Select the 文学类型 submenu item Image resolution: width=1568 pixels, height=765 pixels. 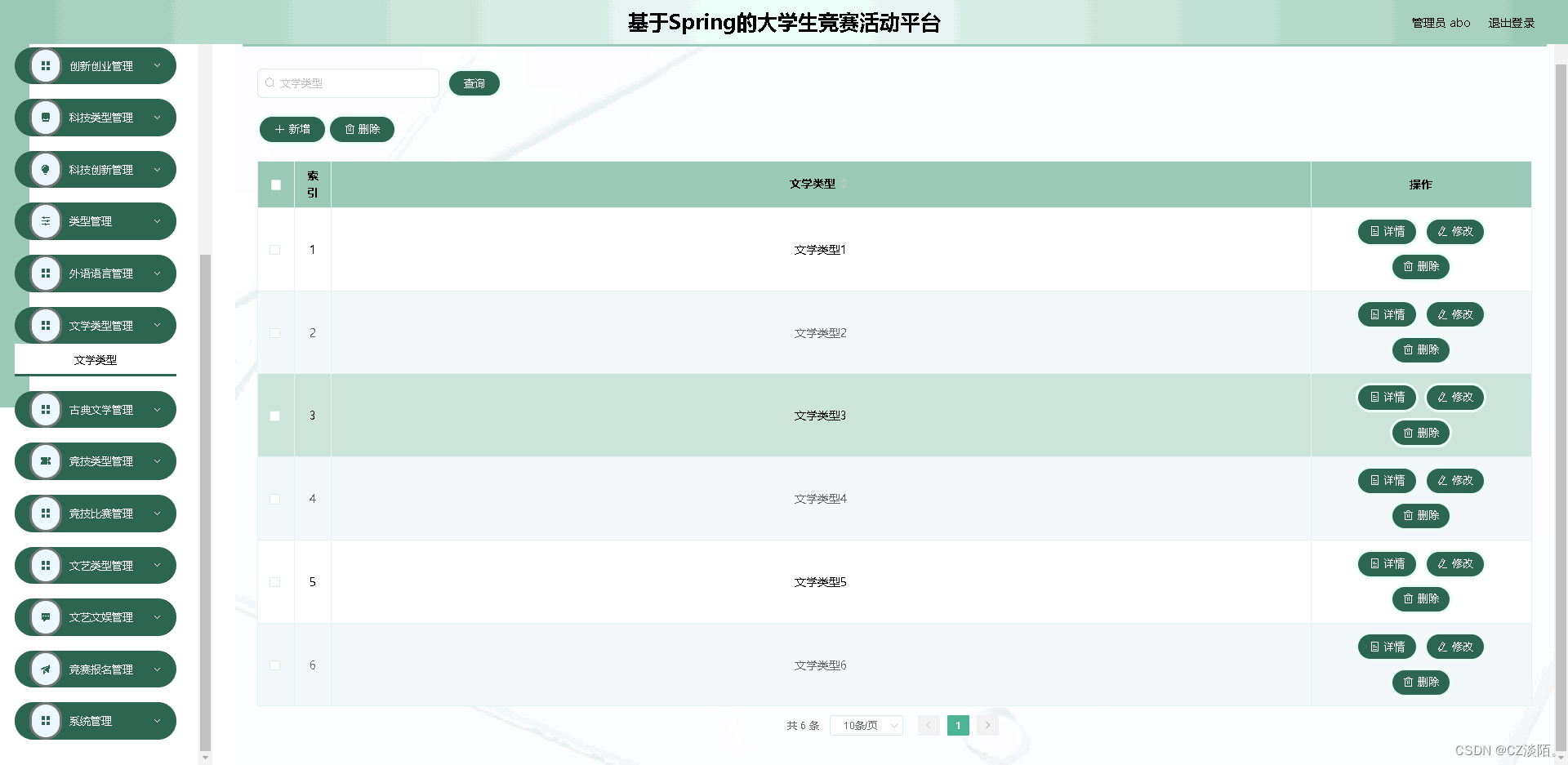click(x=96, y=360)
